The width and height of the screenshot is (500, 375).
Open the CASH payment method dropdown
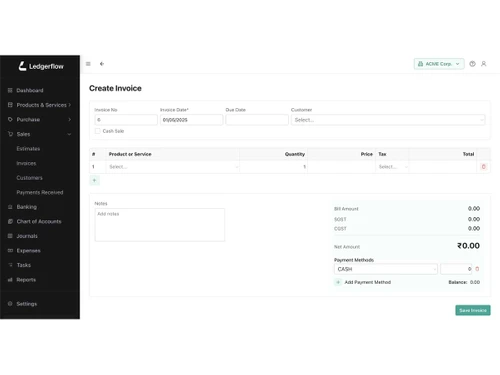point(386,269)
